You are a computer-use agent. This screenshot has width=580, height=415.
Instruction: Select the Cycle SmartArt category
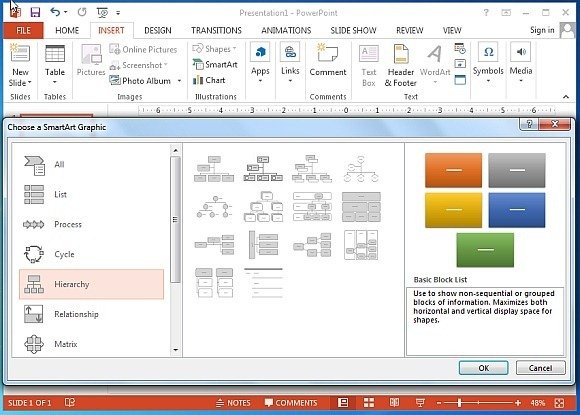(91, 254)
